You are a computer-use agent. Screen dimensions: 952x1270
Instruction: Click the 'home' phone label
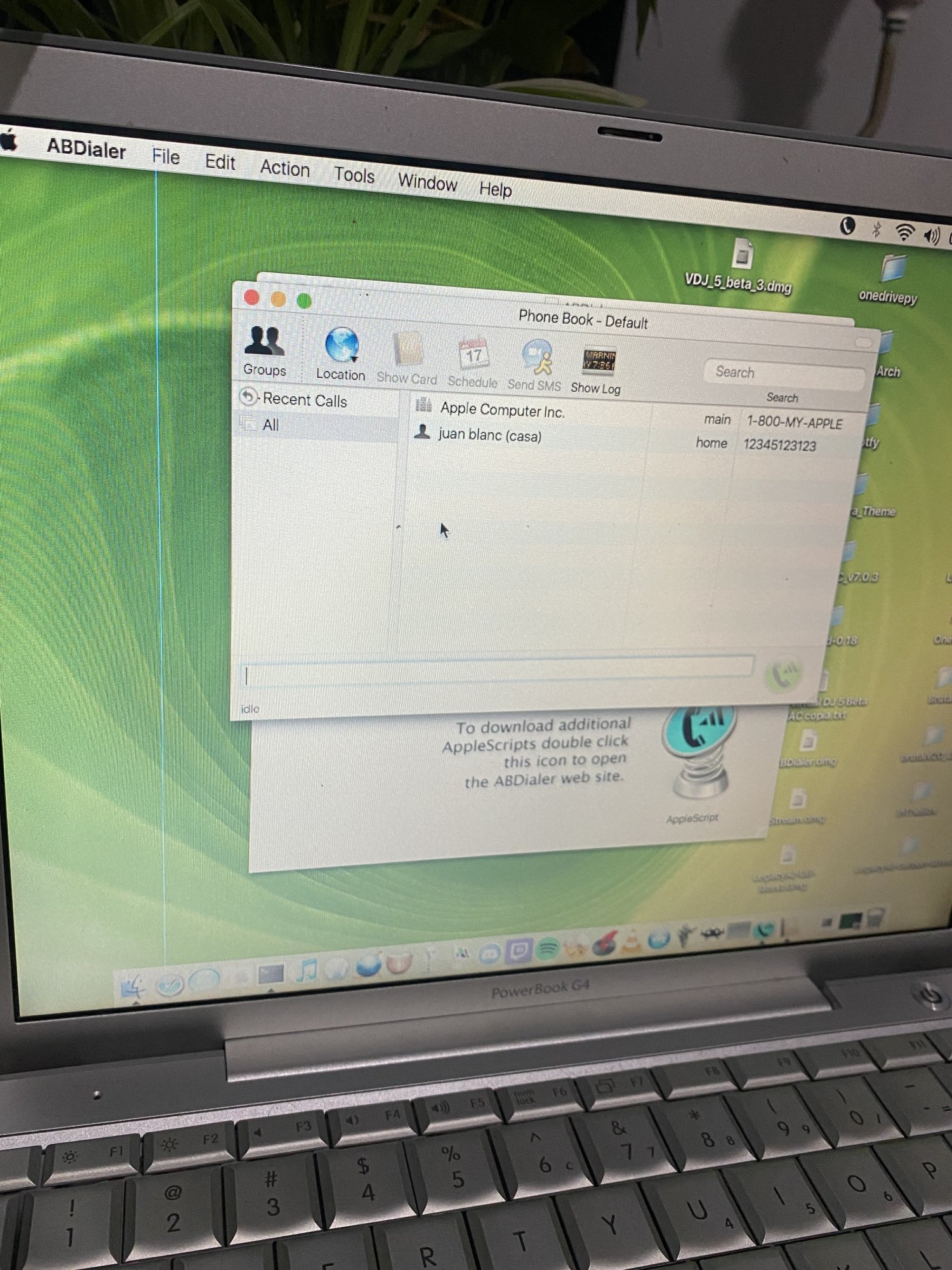711,443
